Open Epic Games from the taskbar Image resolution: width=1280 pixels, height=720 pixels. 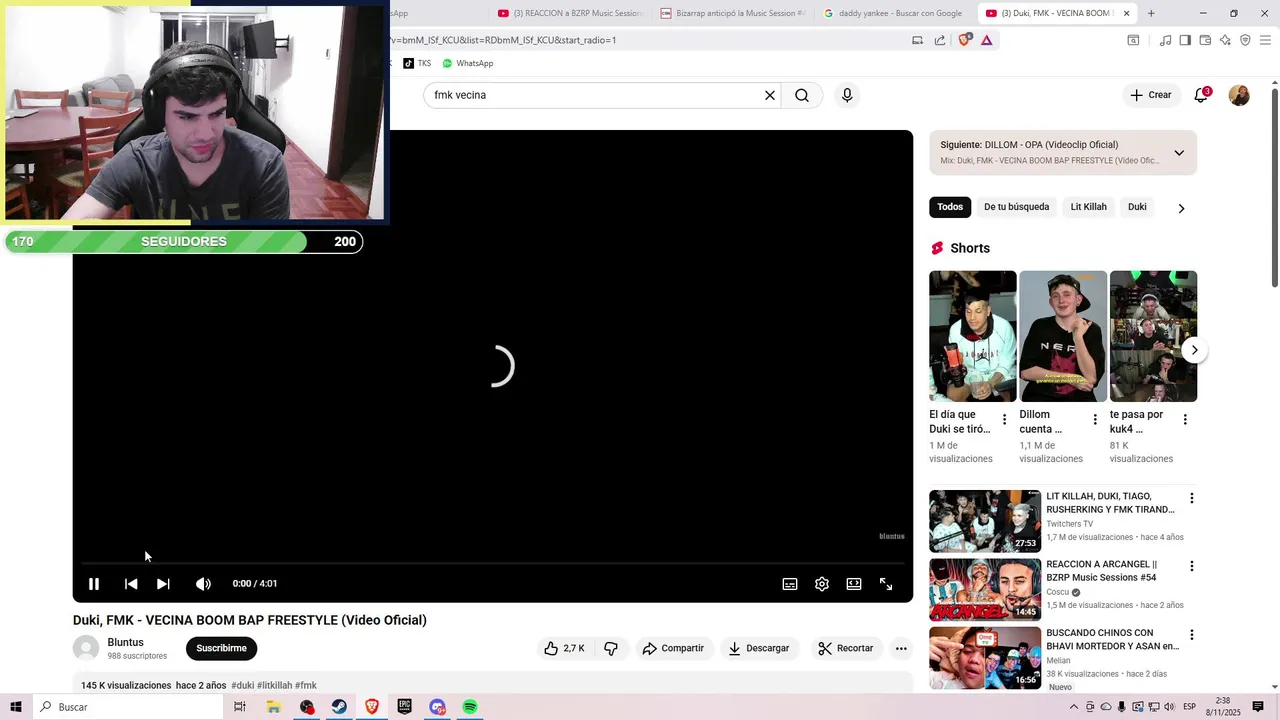[404, 707]
